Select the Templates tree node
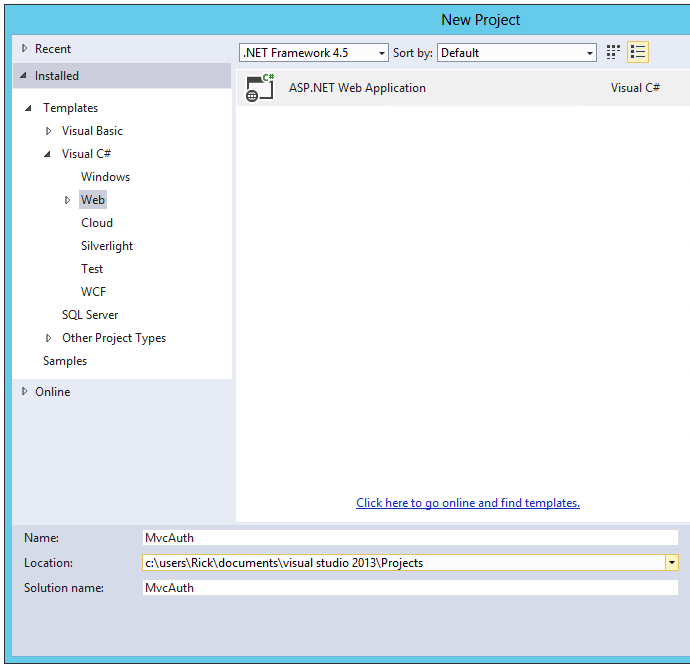 pos(70,108)
